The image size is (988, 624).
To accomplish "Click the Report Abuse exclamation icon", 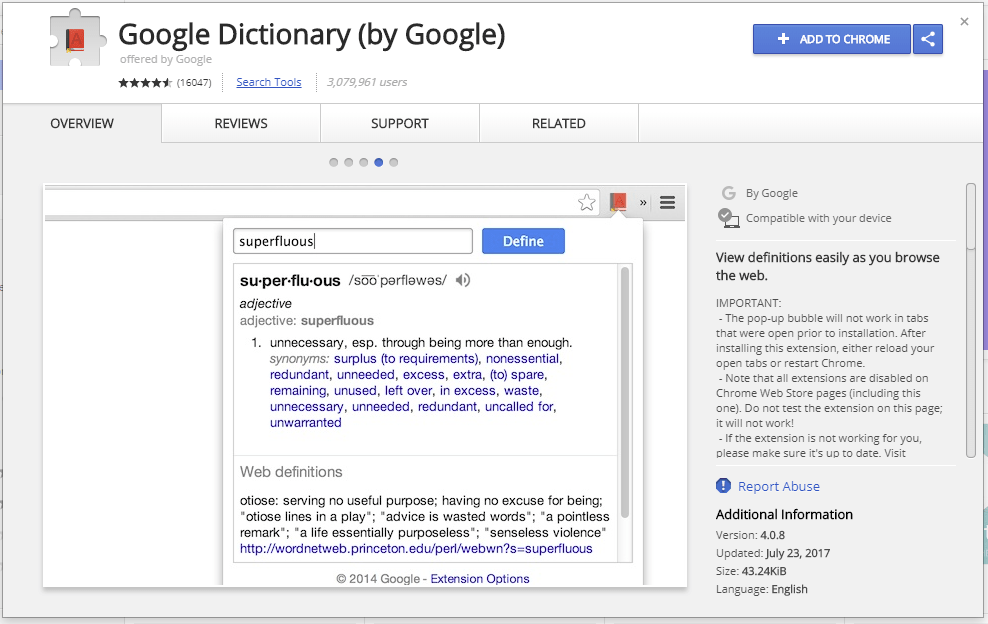I will coord(722,486).
